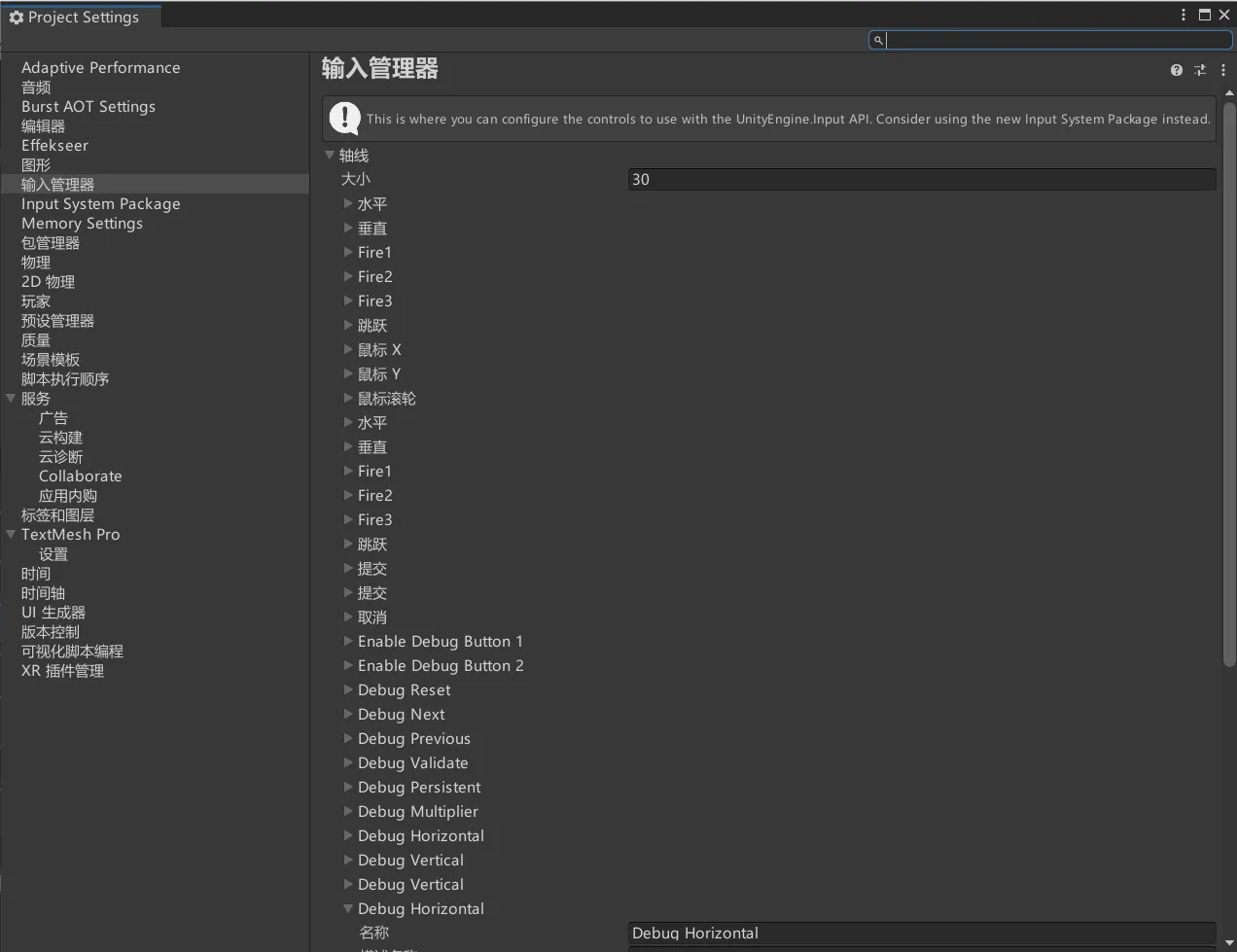Open Collaborate under services

(x=81, y=476)
